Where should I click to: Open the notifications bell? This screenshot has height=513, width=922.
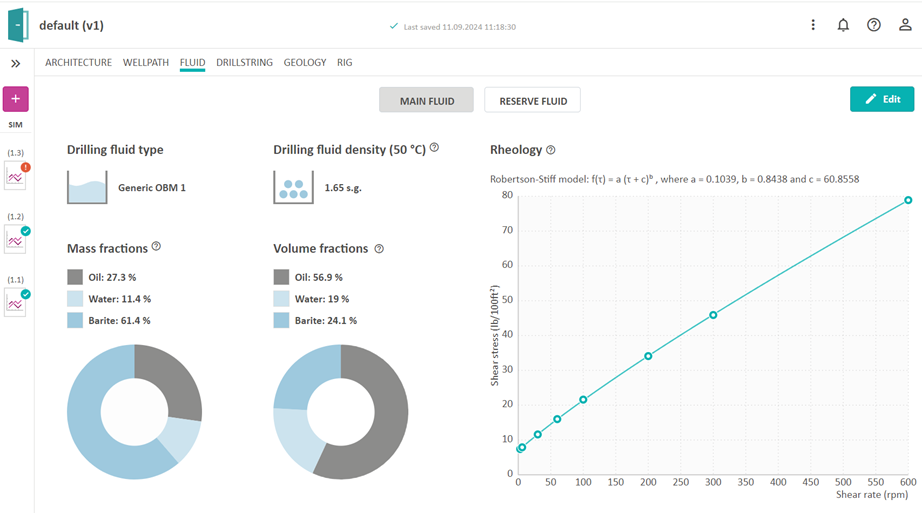click(x=843, y=25)
